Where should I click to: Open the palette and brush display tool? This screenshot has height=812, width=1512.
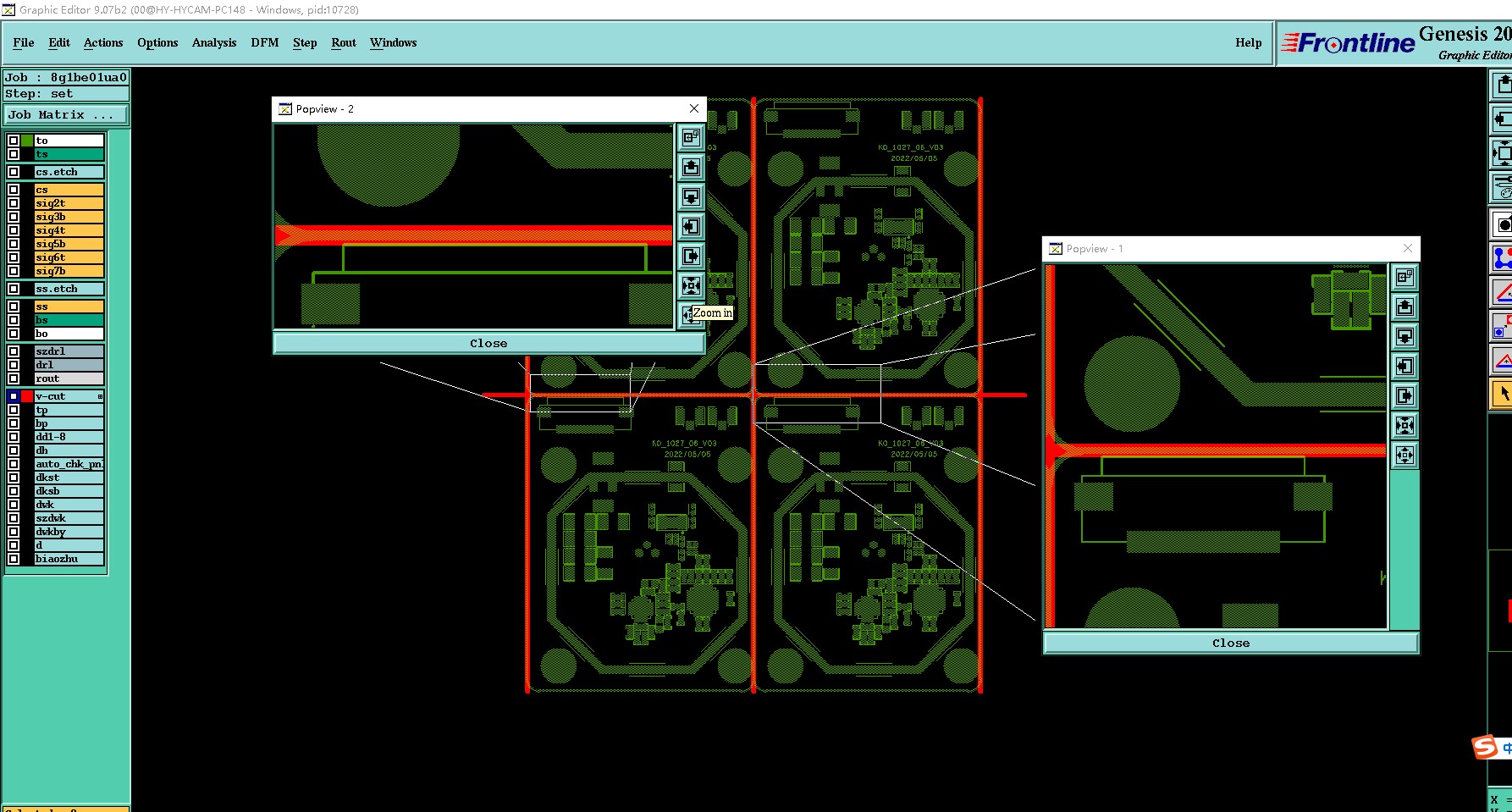tap(1502, 187)
